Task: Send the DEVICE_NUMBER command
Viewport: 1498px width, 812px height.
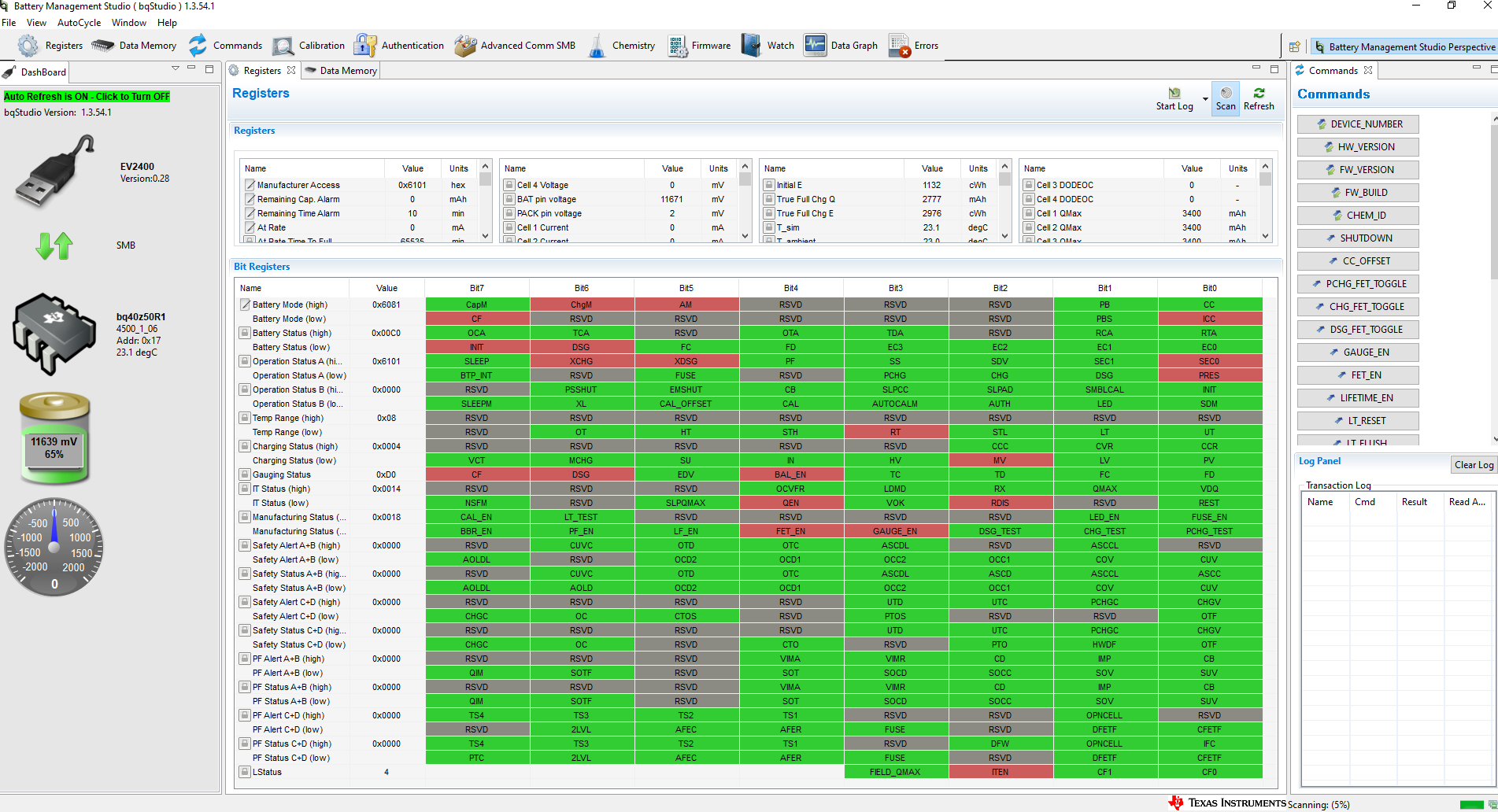Action: point(1358,124)
